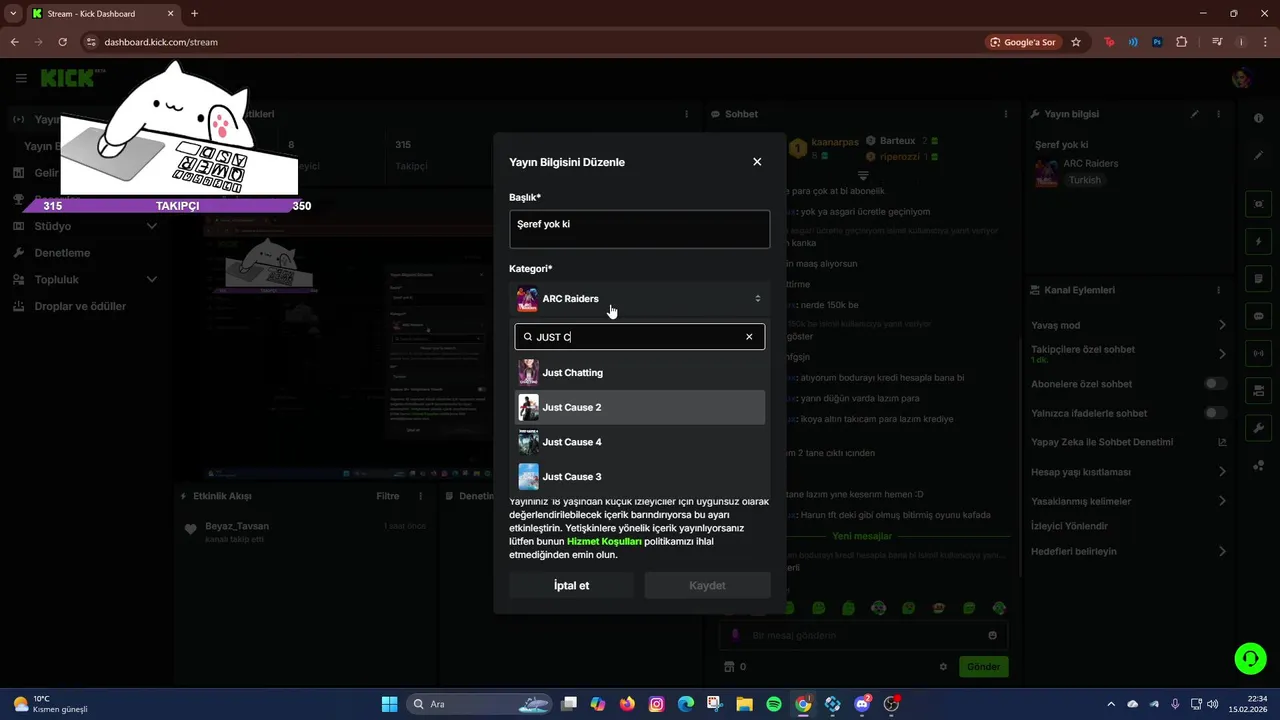Click the category search box
This screenshot has width=1280, height=720.
tap(639, 337)
